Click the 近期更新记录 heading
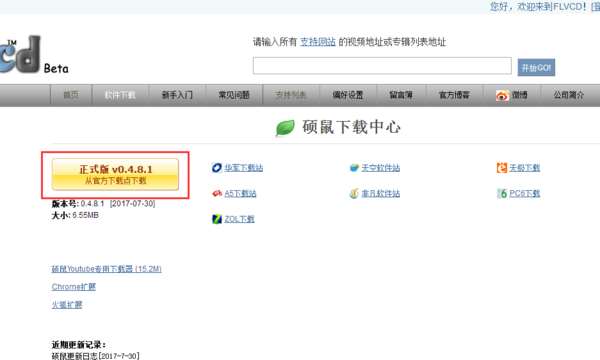This screenshot has height=360, width=600. click(78, 345)
